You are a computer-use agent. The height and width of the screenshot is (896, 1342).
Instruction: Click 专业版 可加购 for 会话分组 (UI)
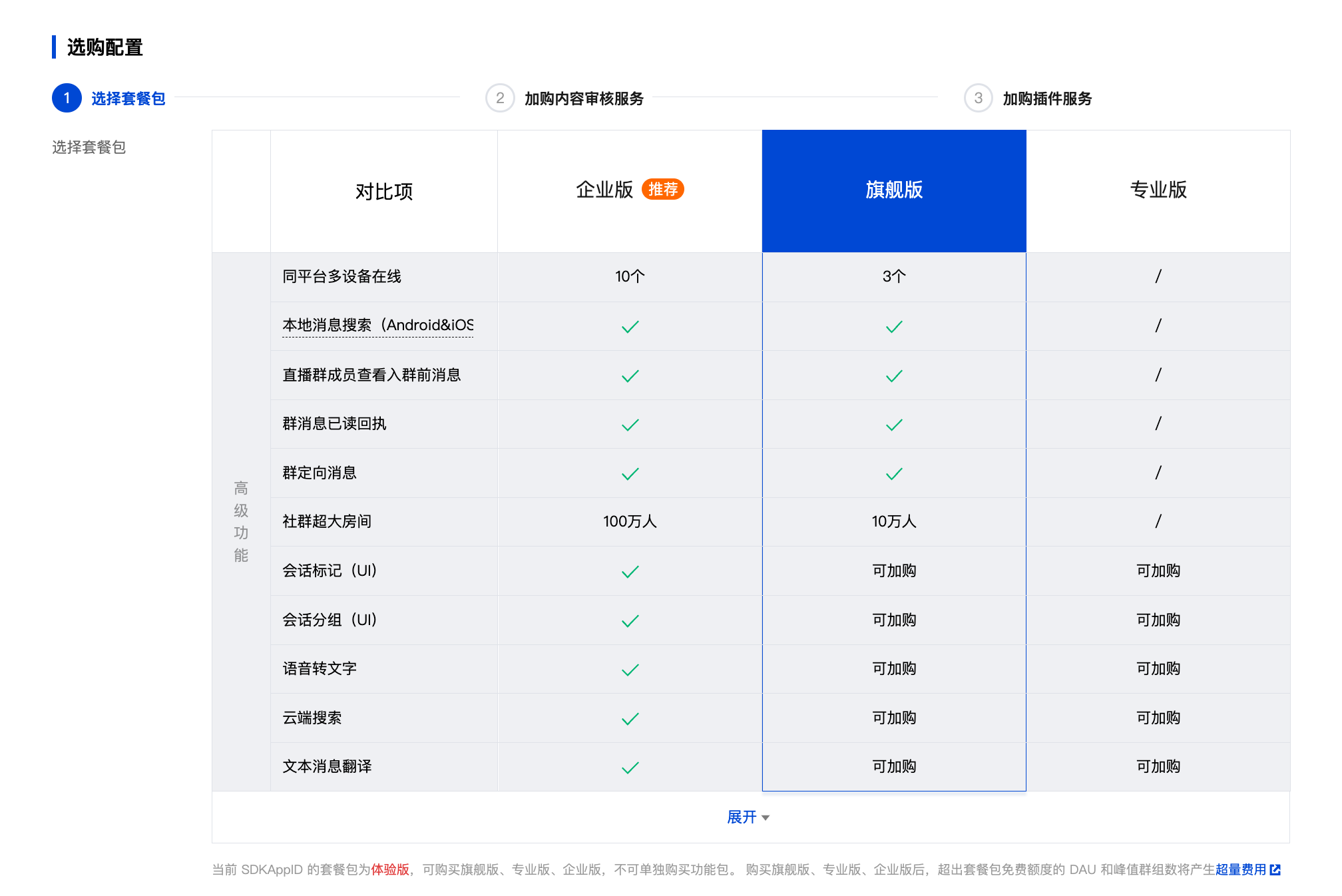pos(1158,620)
